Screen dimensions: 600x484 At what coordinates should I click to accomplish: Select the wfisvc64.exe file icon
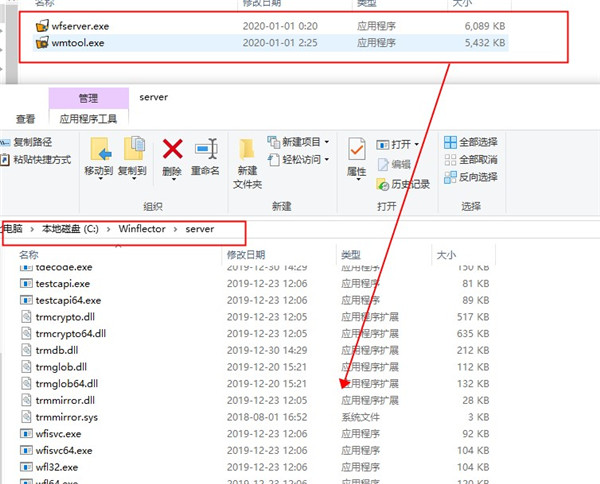26,450
